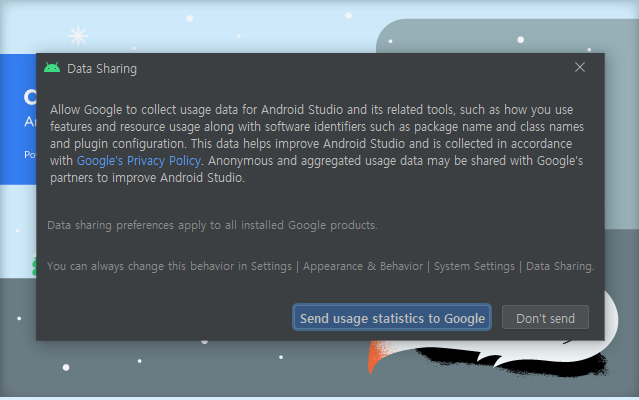This screenshot has width=639, height=400.
Task: Click the 'You can always change this behavior' settings hint
Action: point(321,266)
